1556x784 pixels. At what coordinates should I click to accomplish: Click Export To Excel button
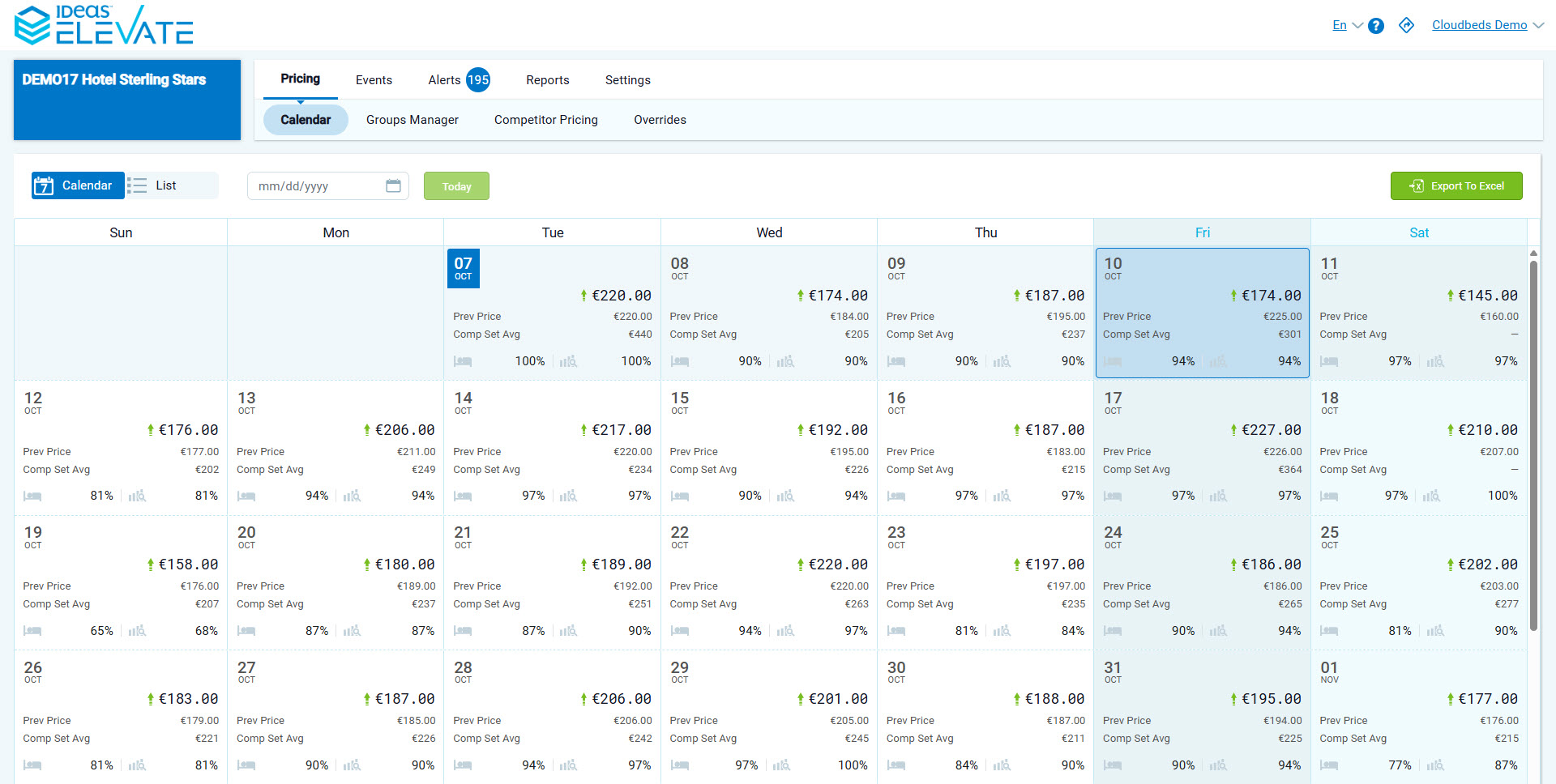(x=1456, y=186)
